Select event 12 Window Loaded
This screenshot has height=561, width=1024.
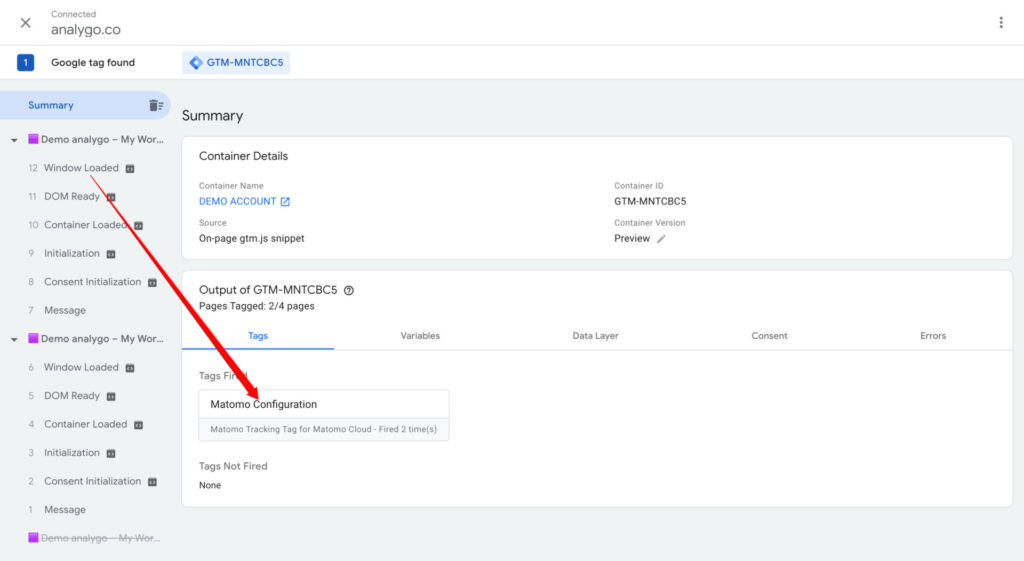81,168
